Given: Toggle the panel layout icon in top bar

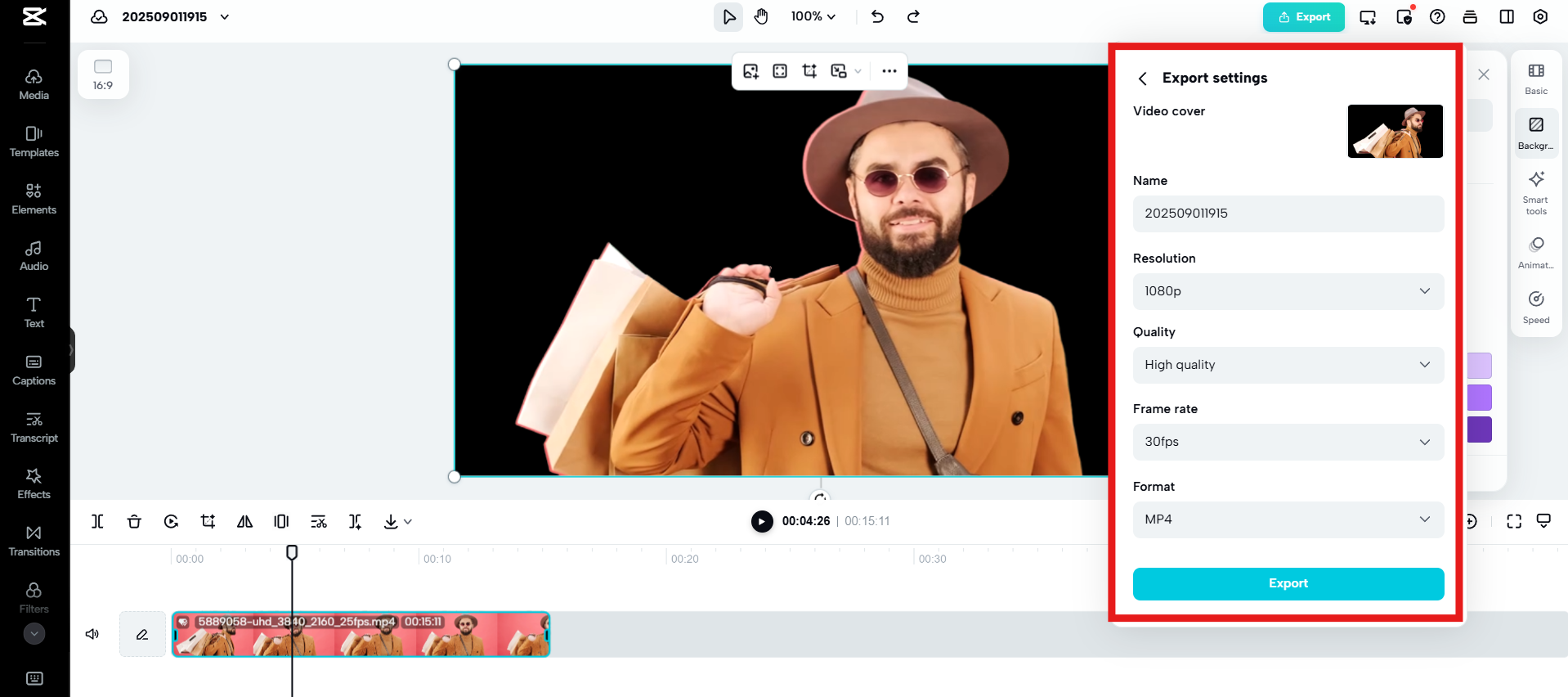Looking at the screenshot, I should click(x=1507, y=16).
